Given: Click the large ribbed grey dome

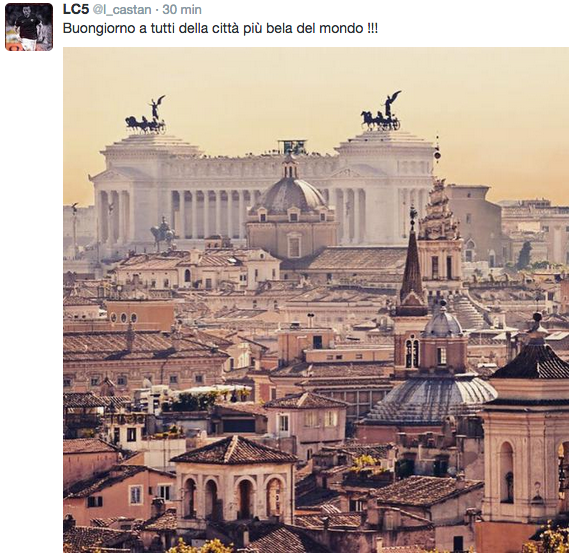Looking at the screenshot, I should (432, 400).
